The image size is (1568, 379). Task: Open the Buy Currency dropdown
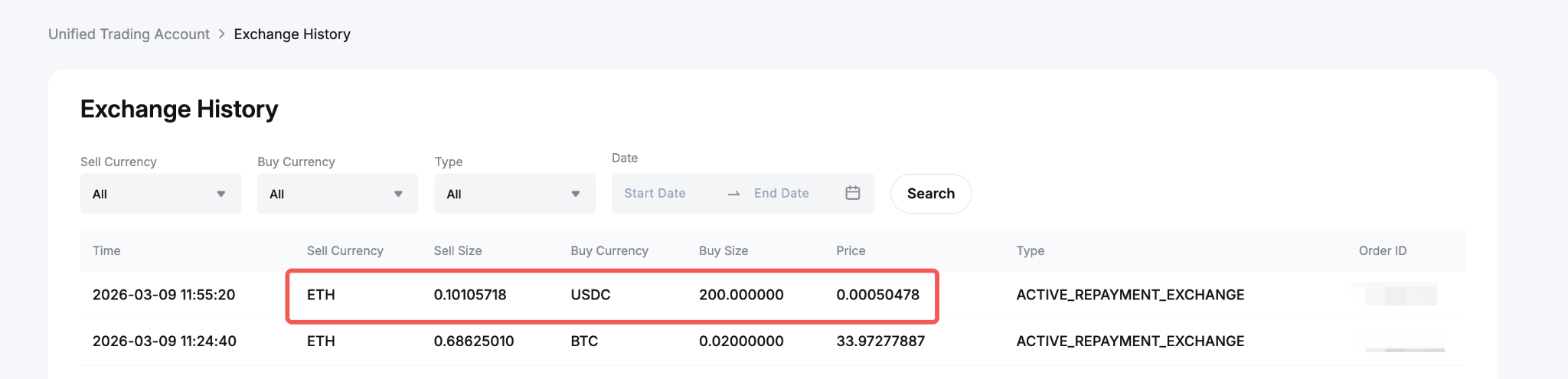(337, 194)
